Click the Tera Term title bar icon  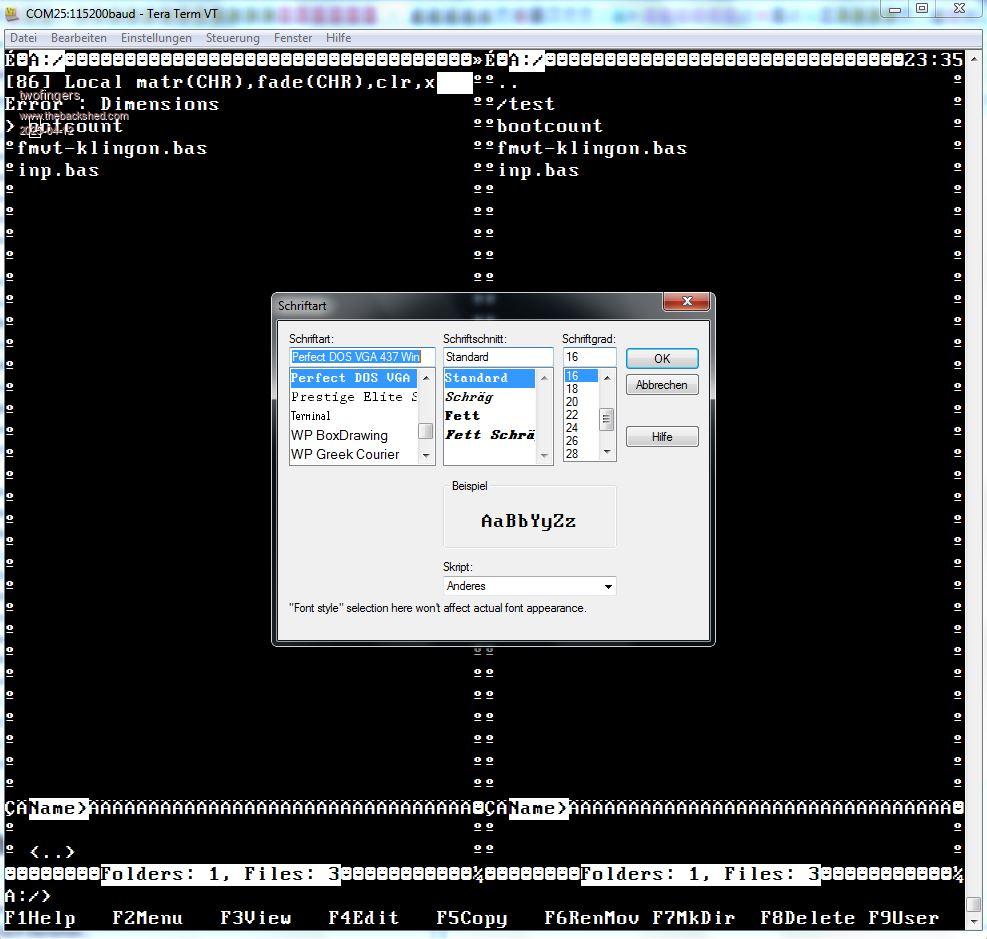pyautogui.click(x=12, y=14)
